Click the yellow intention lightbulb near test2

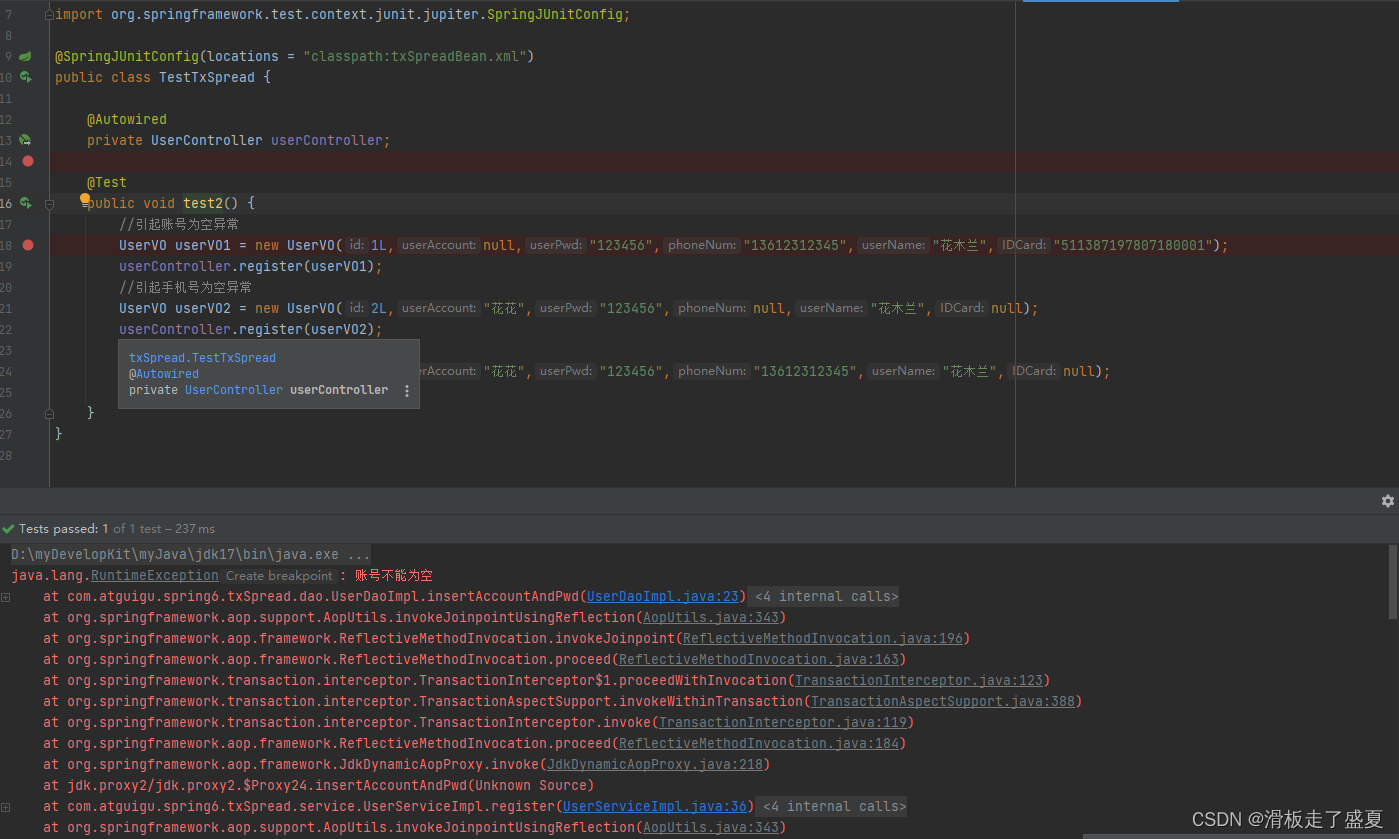pos(85,199)
